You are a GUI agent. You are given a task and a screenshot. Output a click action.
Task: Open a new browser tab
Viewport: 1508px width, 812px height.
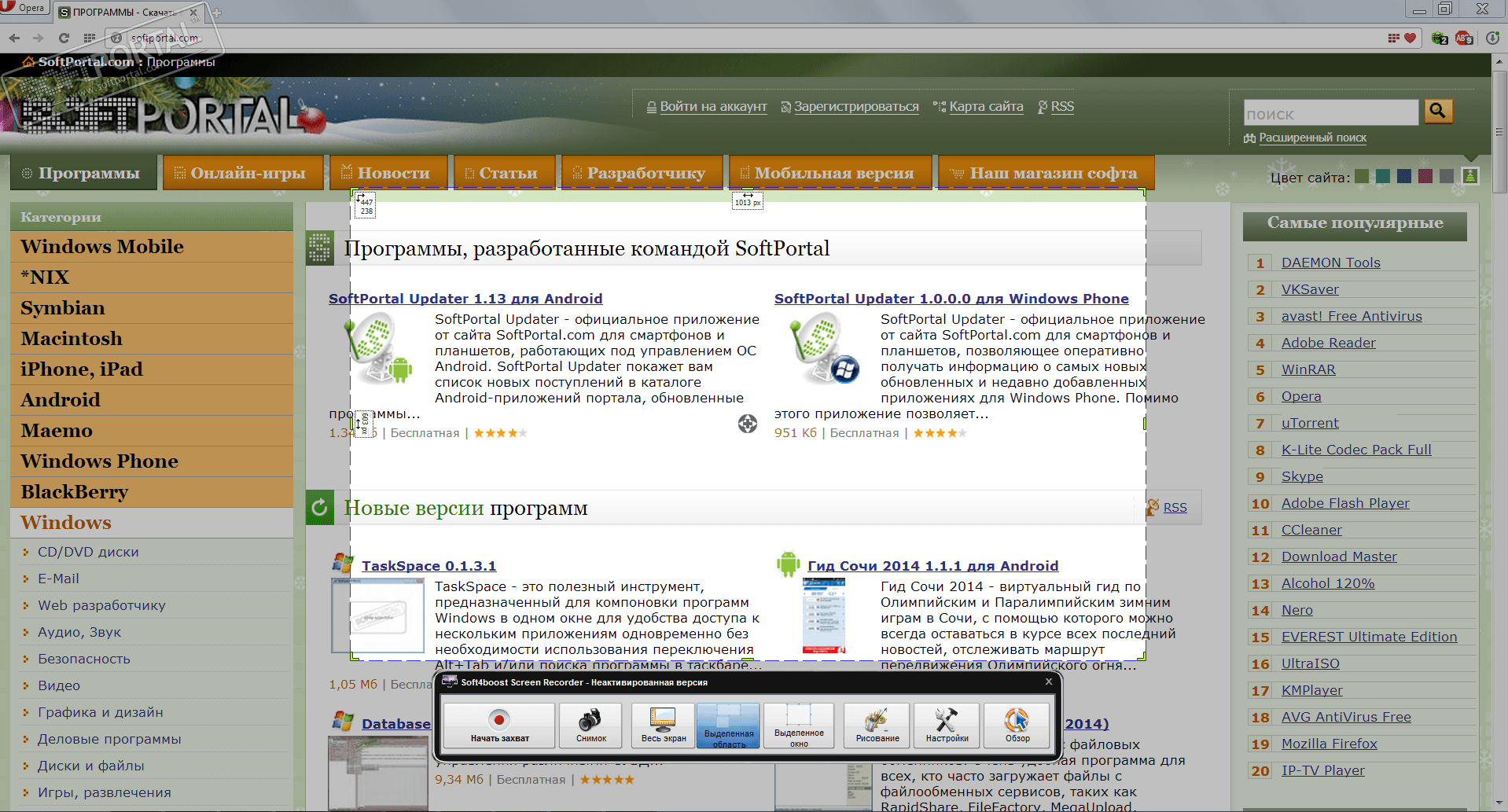[x=216, y=13]
